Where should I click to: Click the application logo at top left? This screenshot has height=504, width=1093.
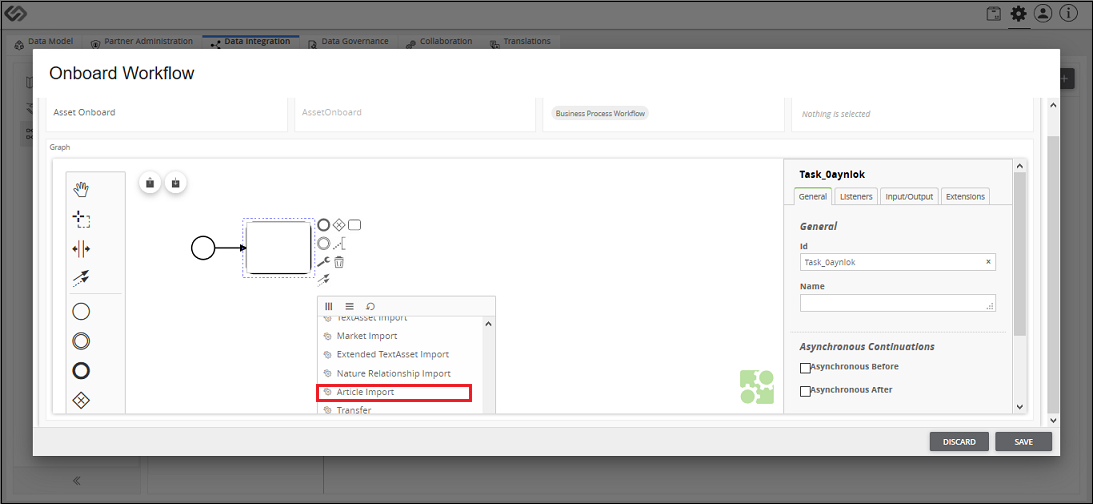pyautogui.click(x=15, y=14)
